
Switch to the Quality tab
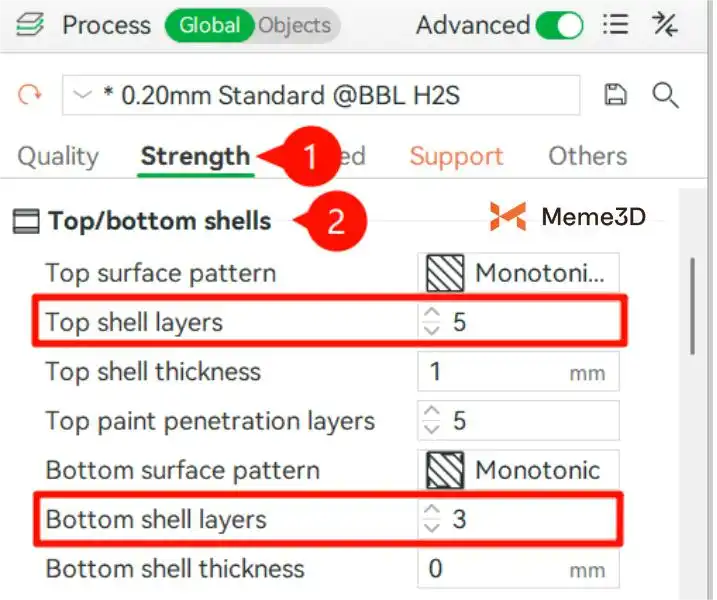point(58,156)
